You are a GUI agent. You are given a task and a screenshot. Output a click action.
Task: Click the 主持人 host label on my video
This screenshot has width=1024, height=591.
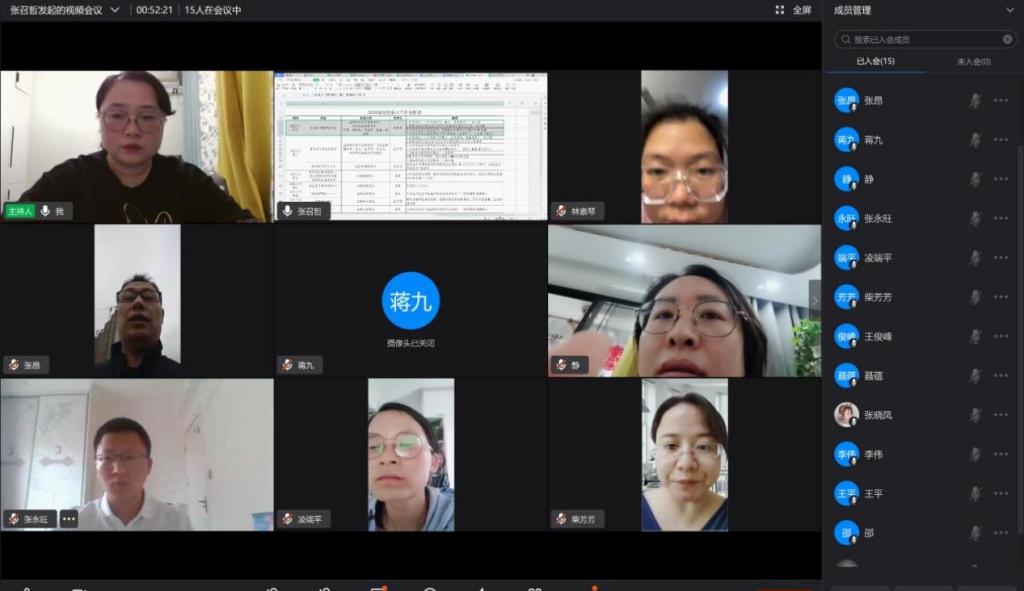point(20,211)
